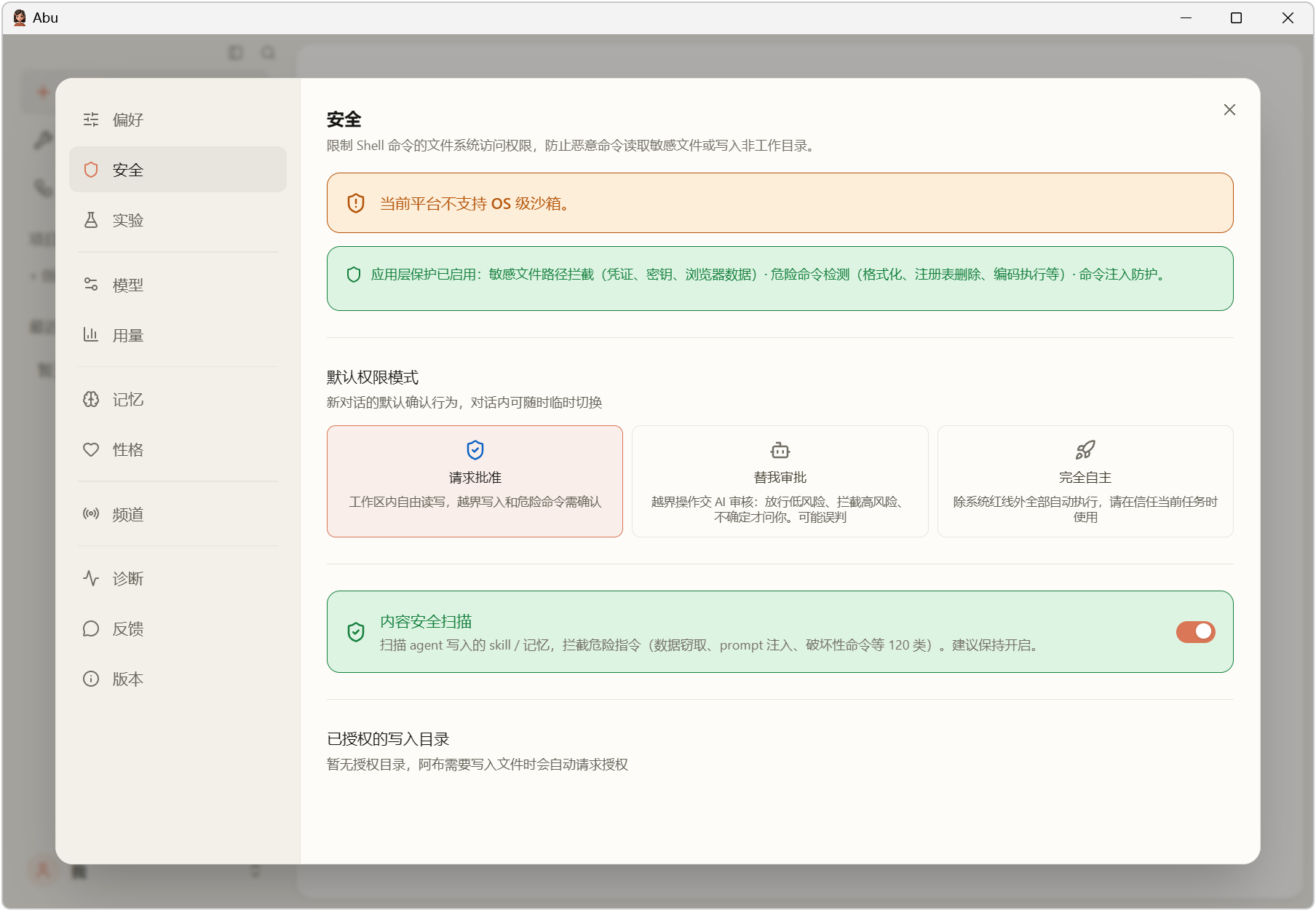Open the 诊断 diagnostics section

(x=178, y=578)
